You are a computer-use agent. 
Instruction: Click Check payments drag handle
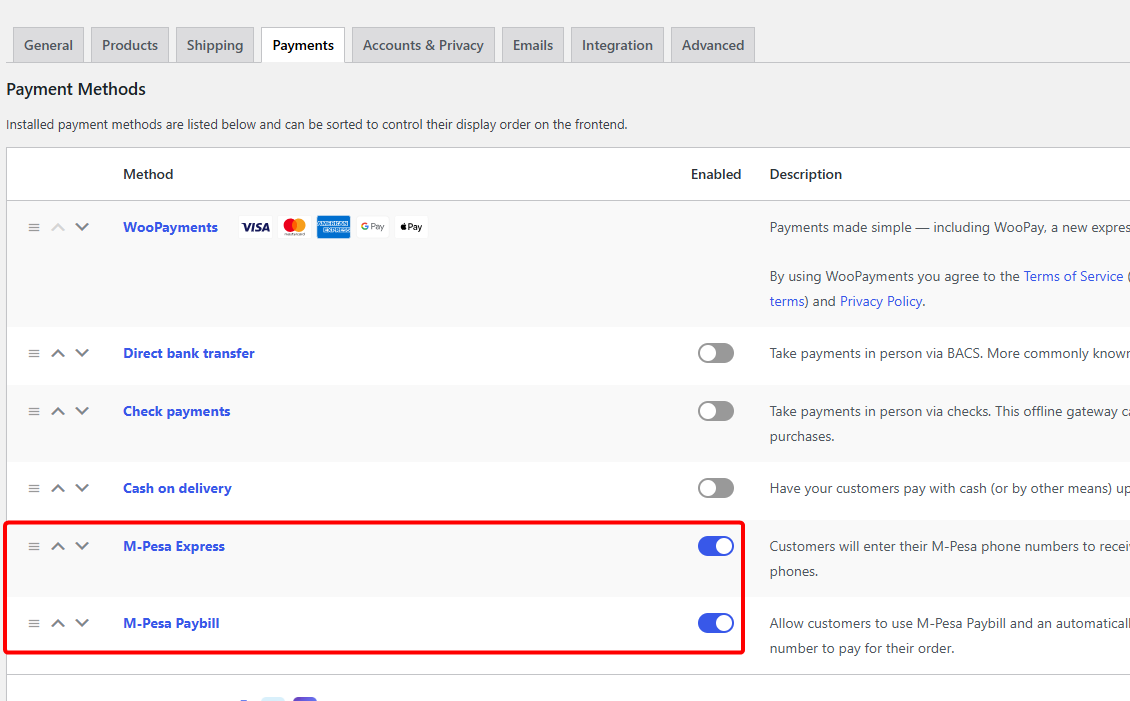(34, 411)
